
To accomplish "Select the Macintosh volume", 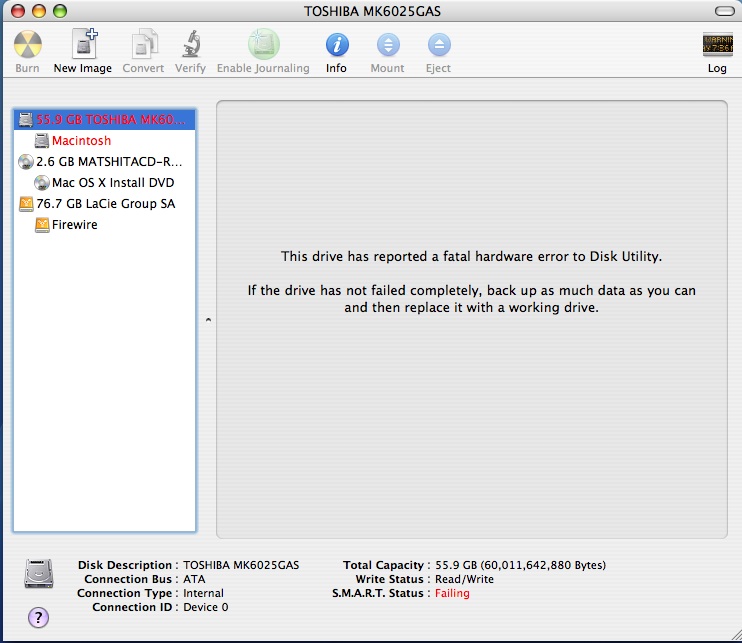I will pyautogui.click(x=105, y=141).
